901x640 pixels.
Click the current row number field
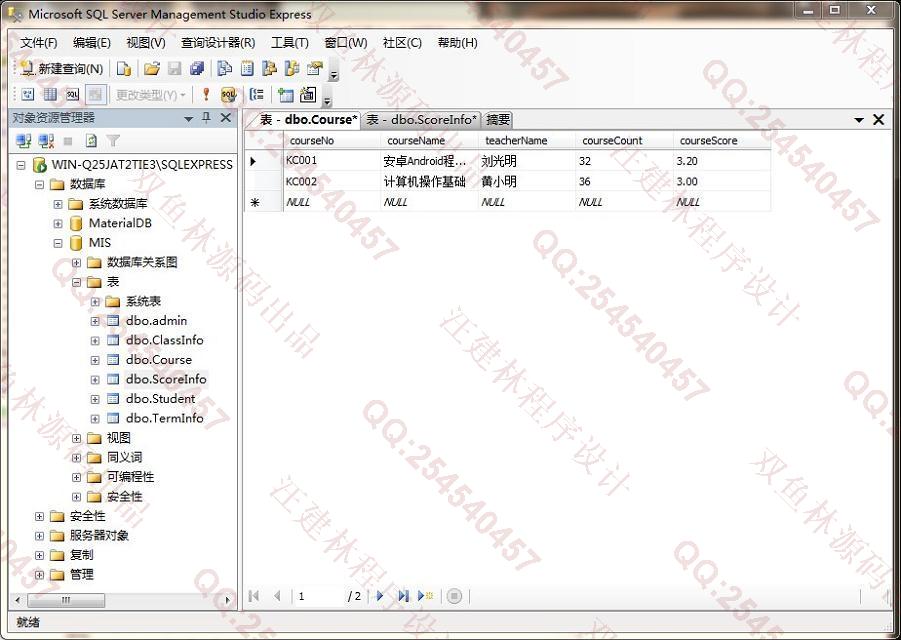(319, 596)
